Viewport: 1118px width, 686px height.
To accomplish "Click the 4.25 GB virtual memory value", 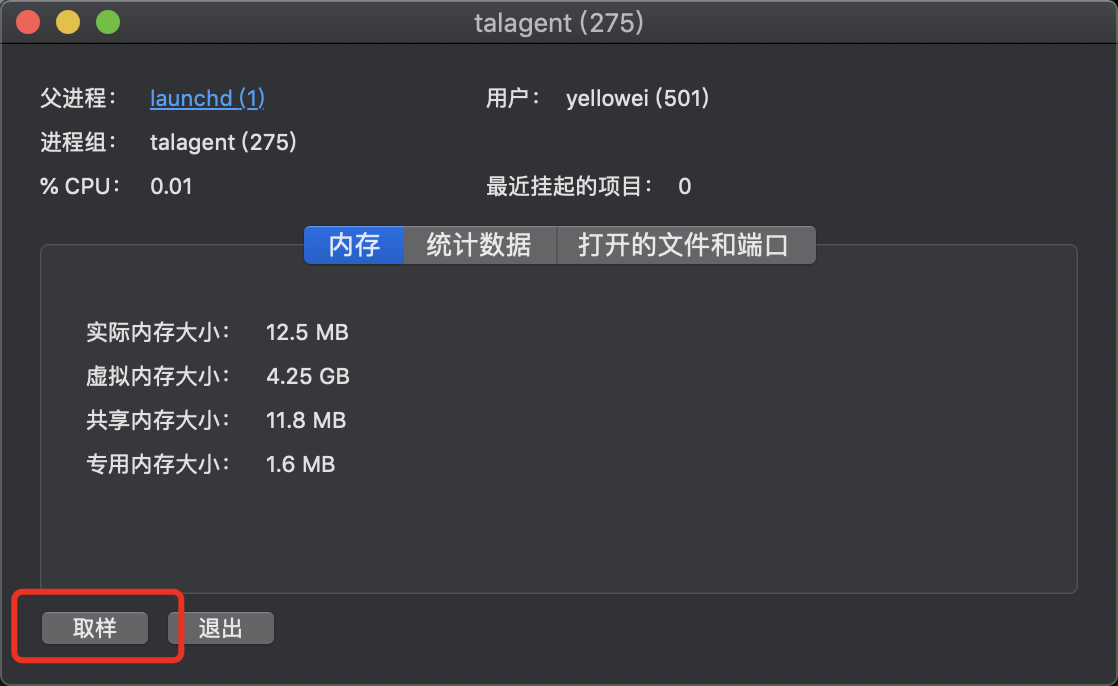I will (x=308, y=377).
